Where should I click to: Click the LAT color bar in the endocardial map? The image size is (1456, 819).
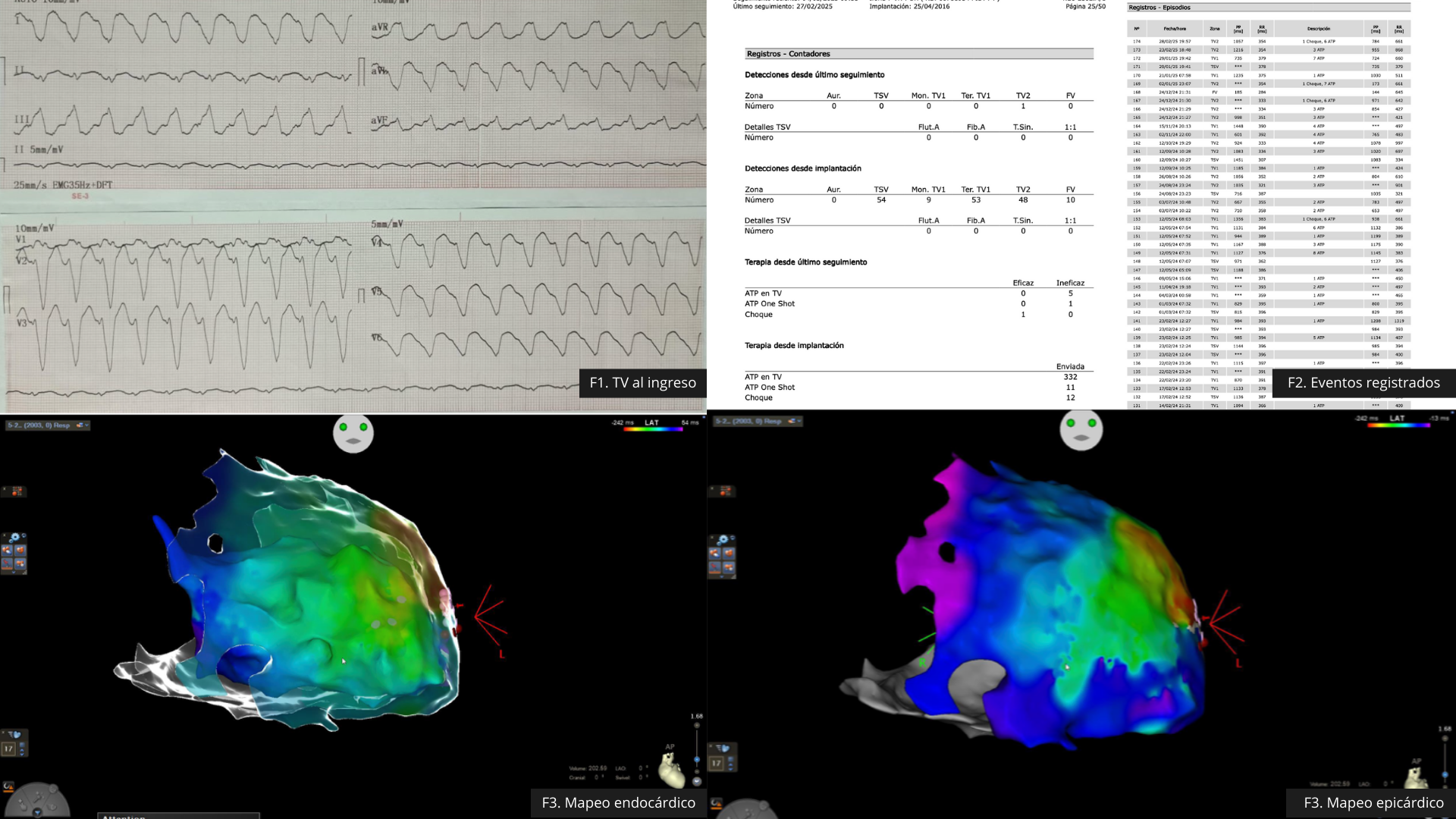point(652,429)
